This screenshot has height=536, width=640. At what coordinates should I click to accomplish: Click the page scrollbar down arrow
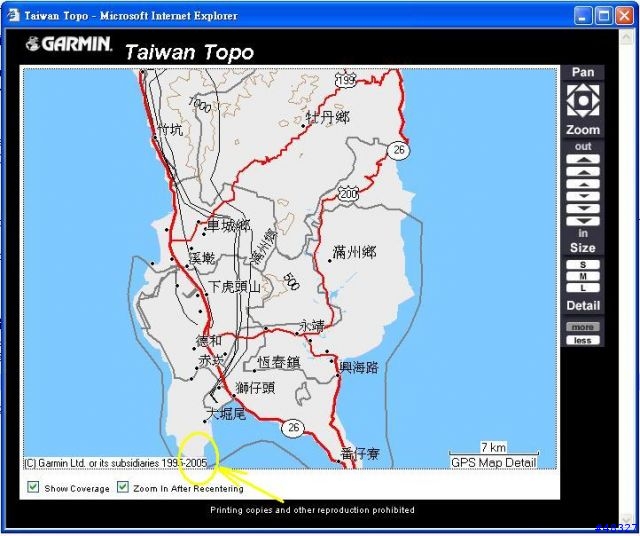(626, 520)
